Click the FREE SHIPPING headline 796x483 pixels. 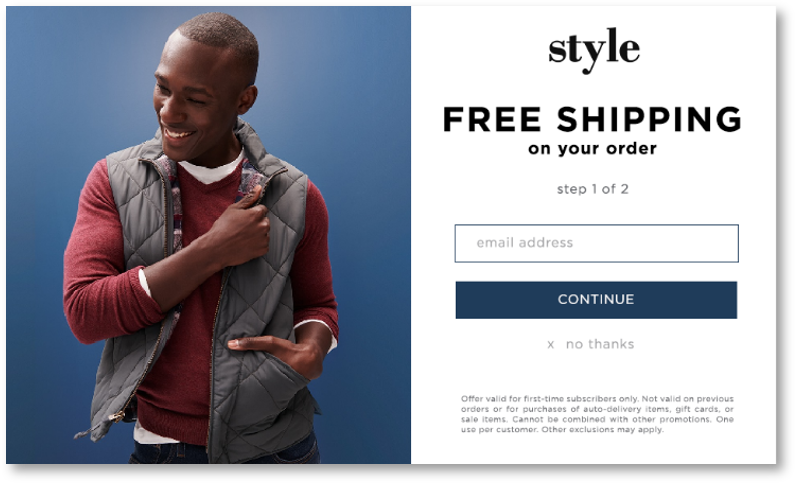592,119
